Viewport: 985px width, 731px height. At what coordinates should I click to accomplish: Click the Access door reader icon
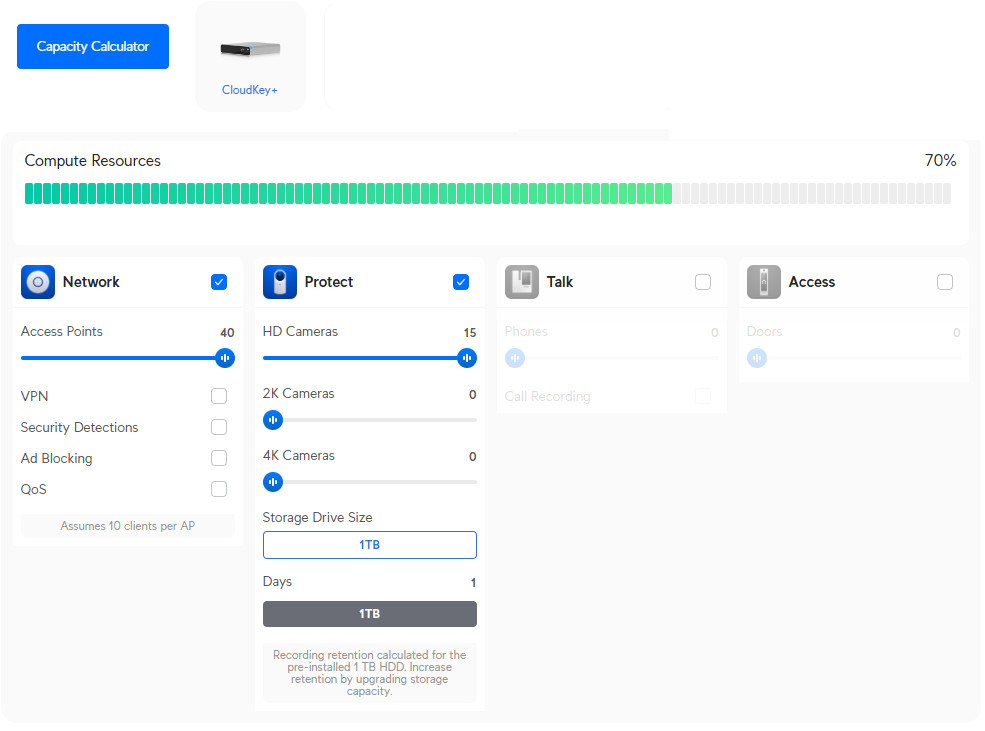pyautogui.click(x=764, y=282)
